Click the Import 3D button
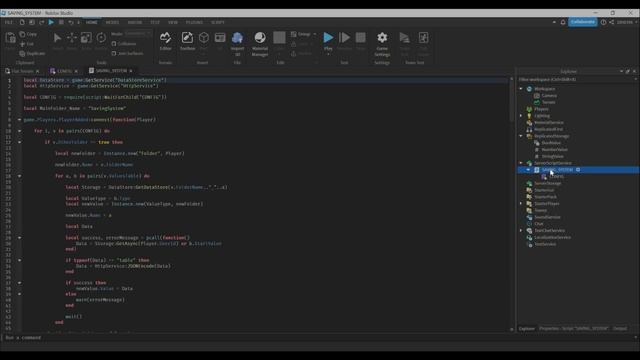 click(x=237, y=44)
